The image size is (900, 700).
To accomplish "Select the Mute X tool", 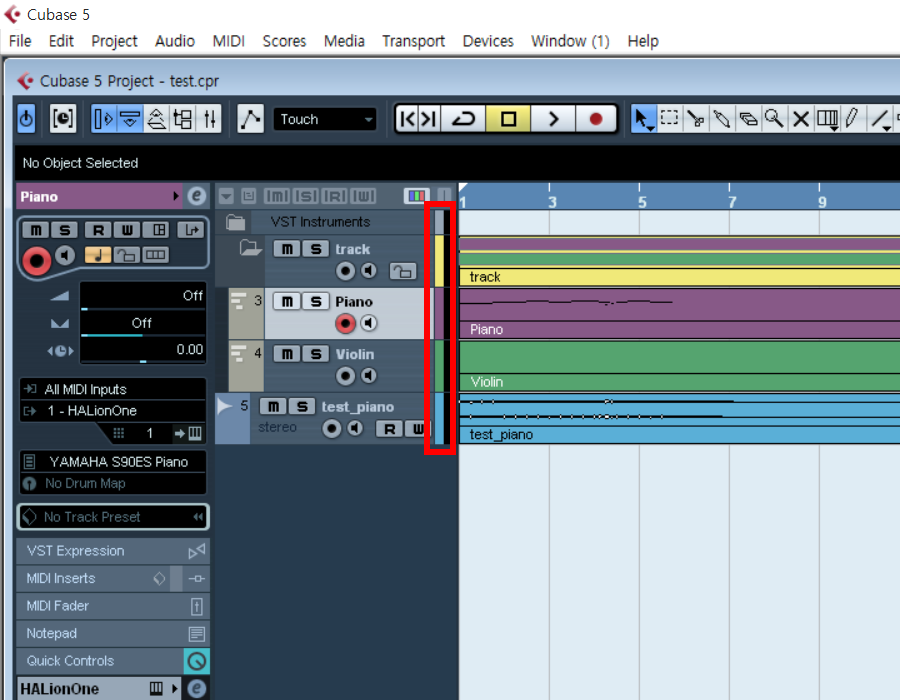I will 801,119.
